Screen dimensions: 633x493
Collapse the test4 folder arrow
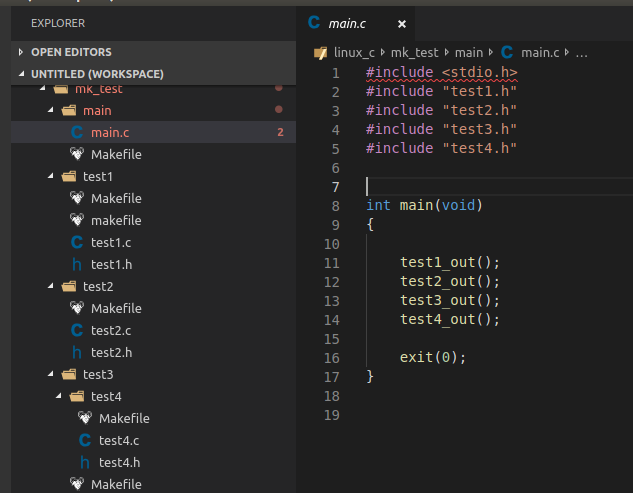pos(59,396)
